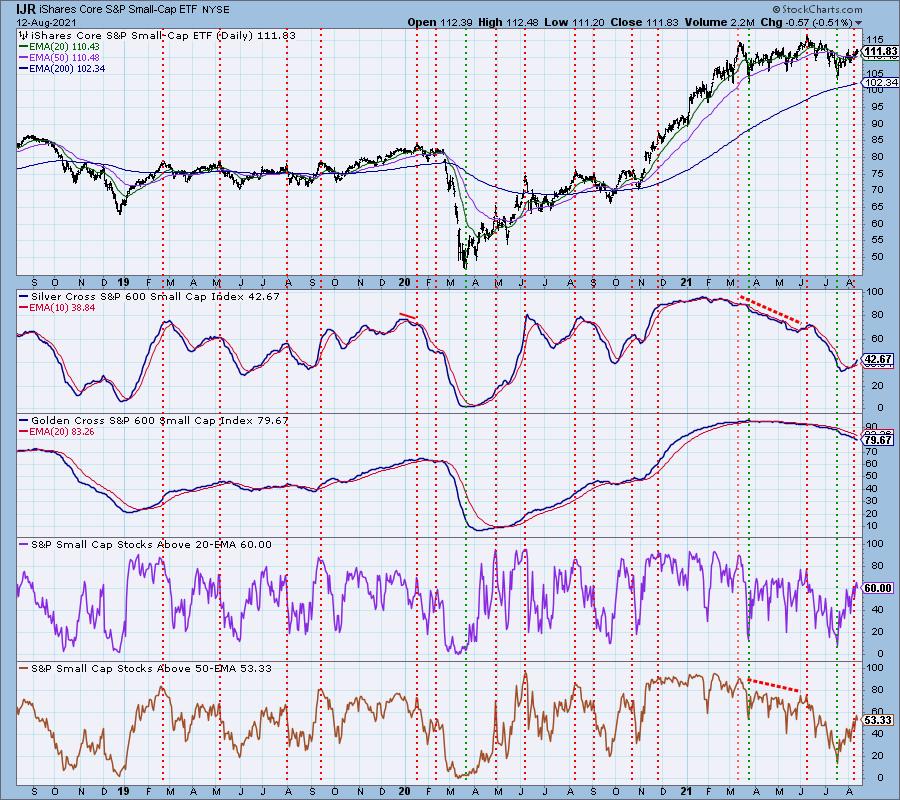
Task: Click the 102.34 price tag on the right axis
Action: coord(881,83)
